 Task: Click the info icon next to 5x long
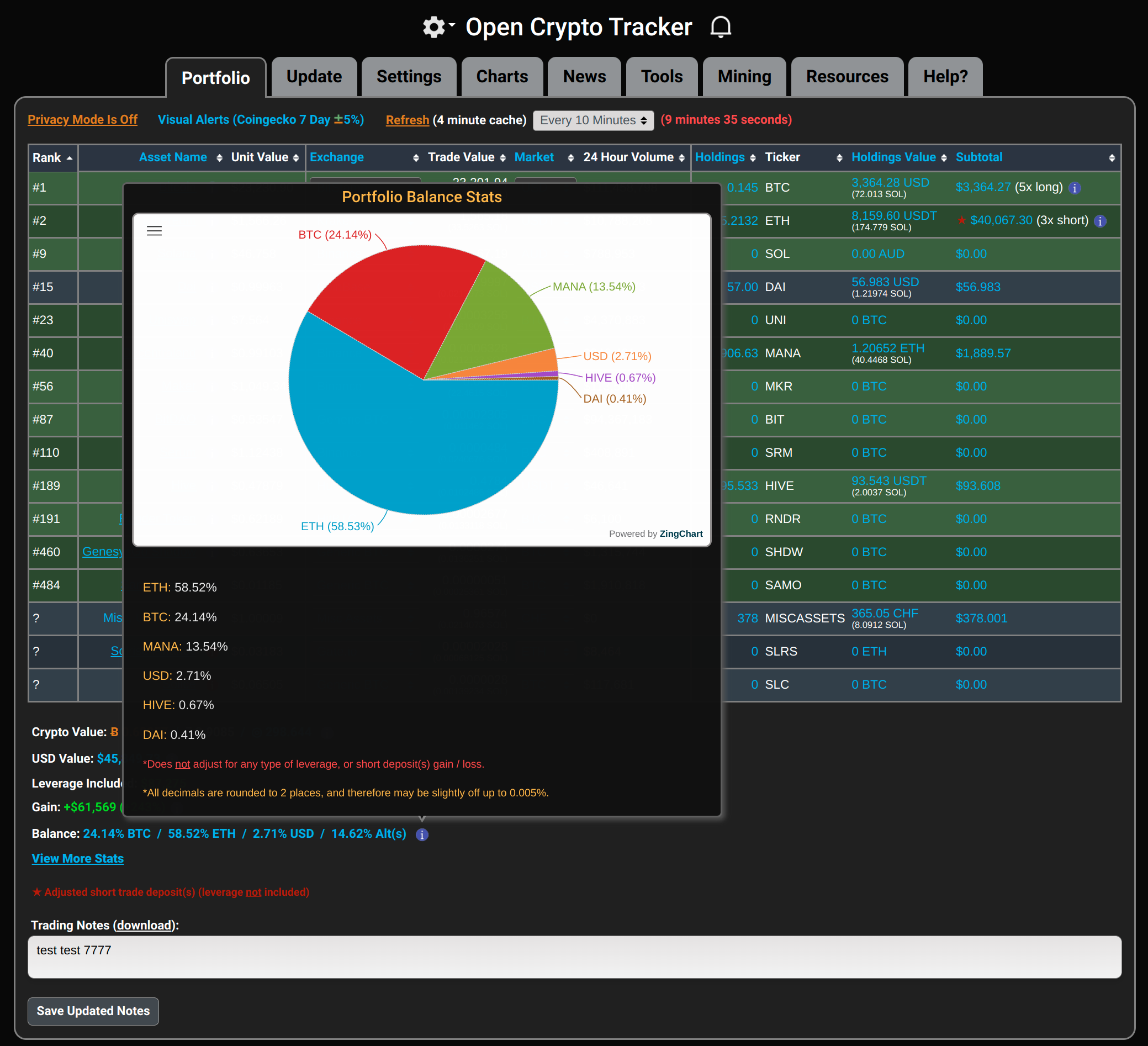[x=1075, y=188]
